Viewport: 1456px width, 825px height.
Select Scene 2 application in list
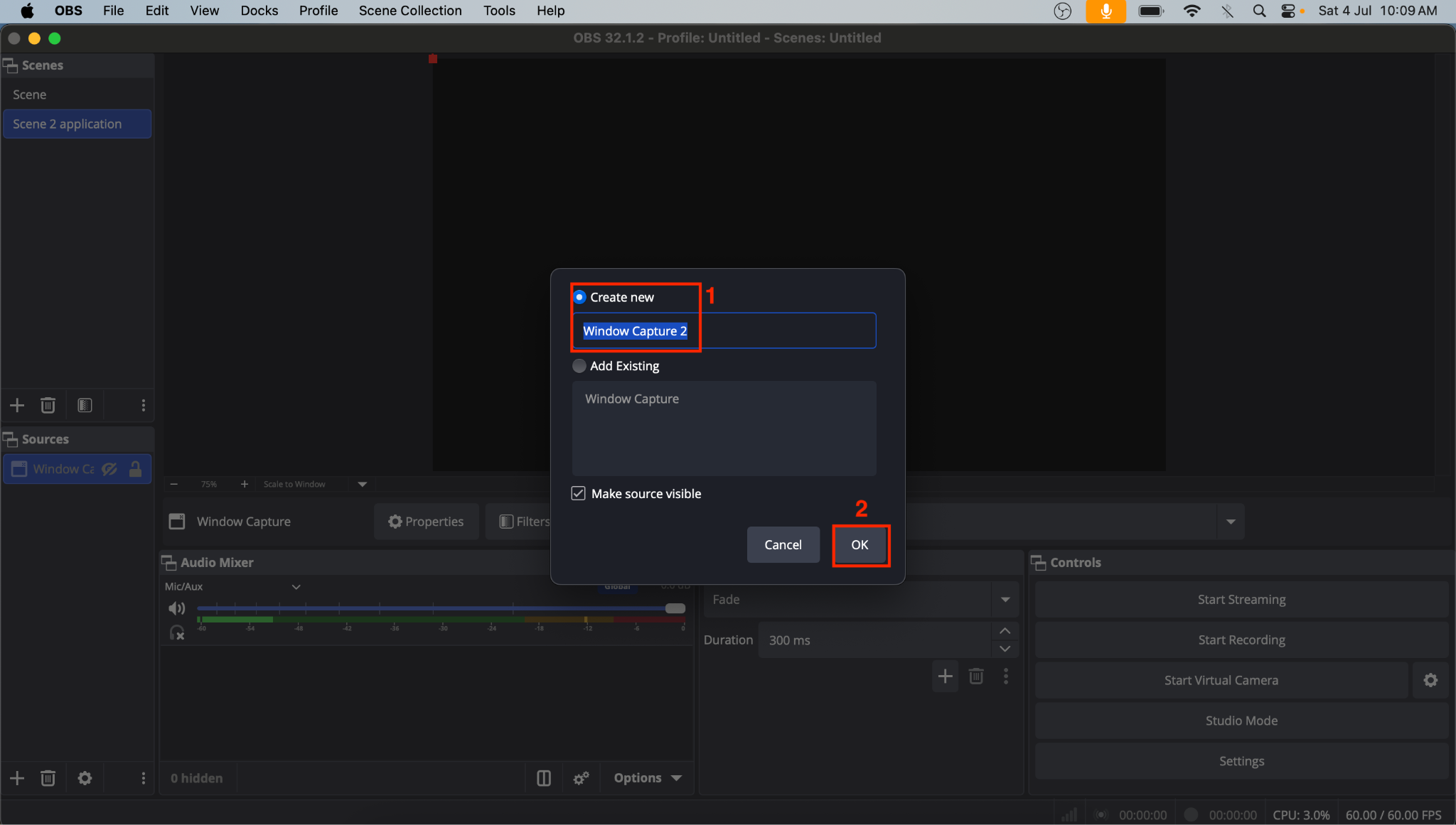pyautogui.click(x=77, y=124)
